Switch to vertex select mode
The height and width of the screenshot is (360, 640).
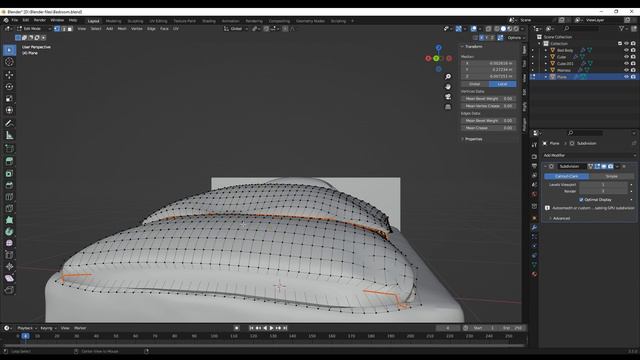coord(57,29)
